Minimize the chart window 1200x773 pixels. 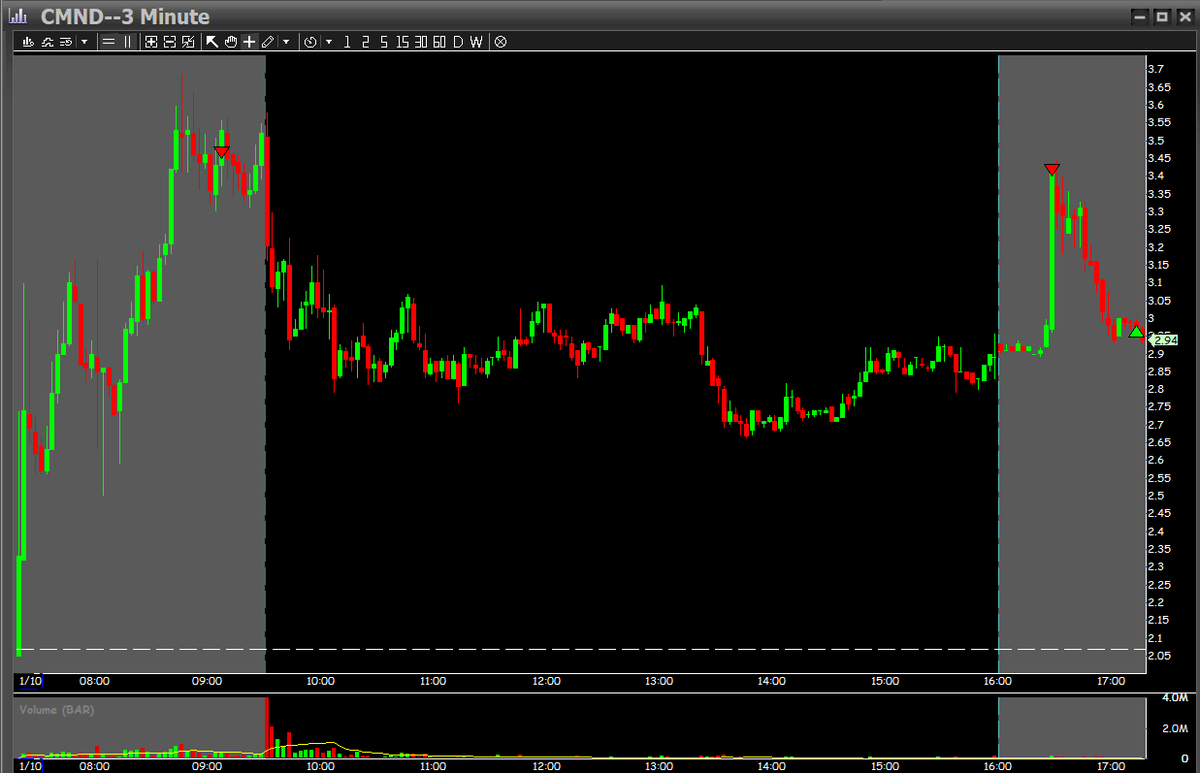[1140, 16]
